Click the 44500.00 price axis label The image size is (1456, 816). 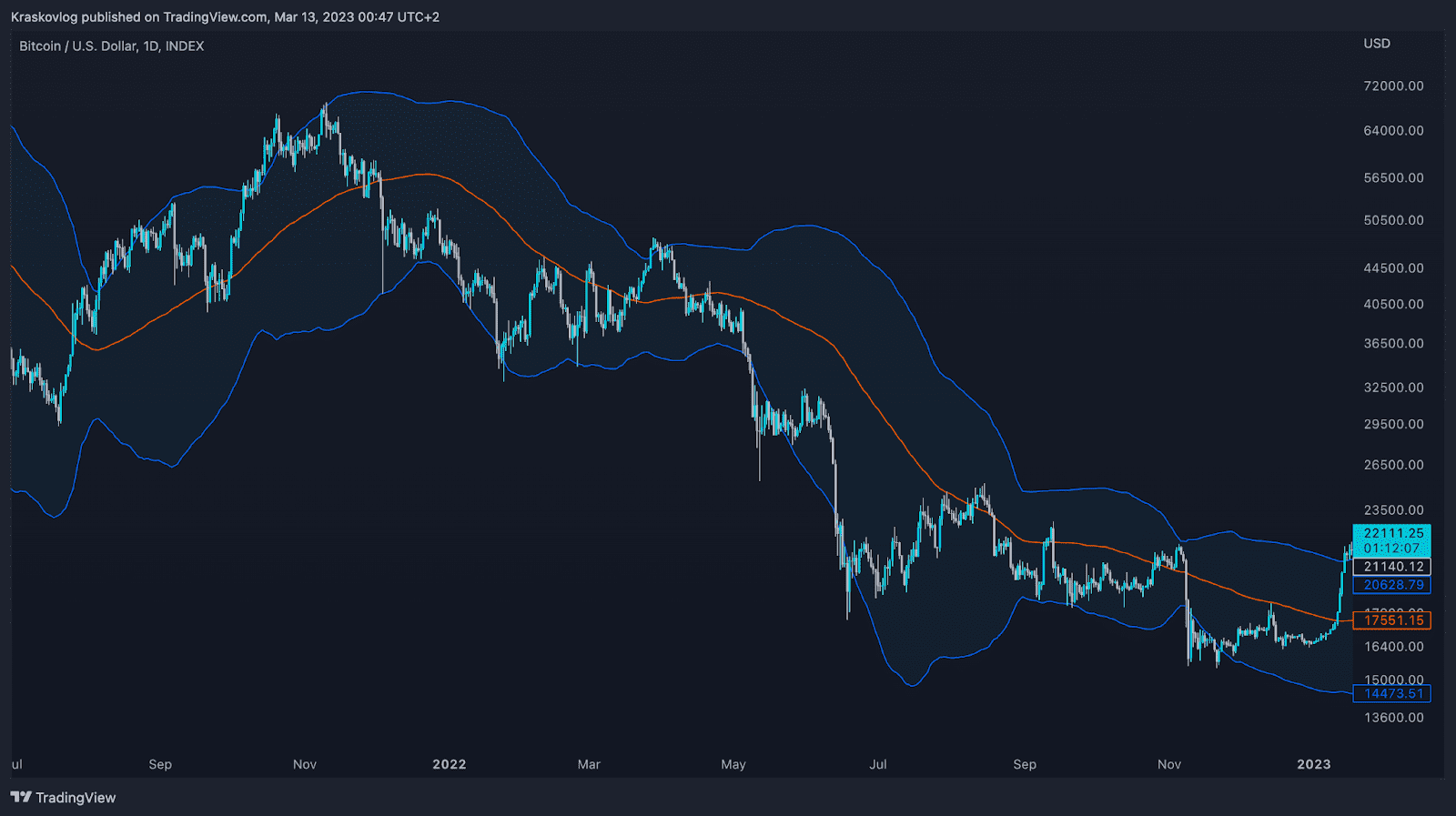pos(1393,268)
